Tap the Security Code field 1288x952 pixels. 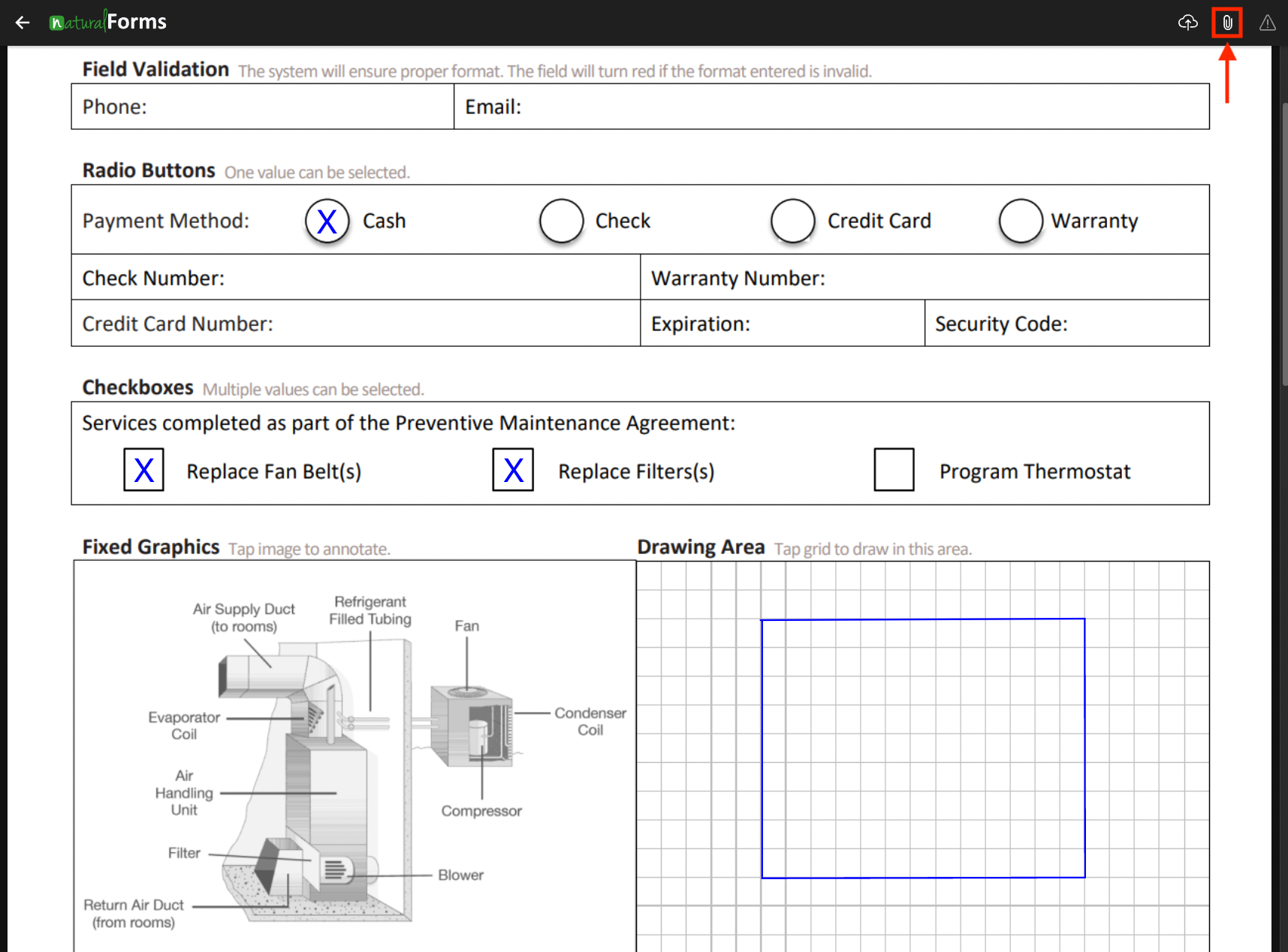point(1067,324)
